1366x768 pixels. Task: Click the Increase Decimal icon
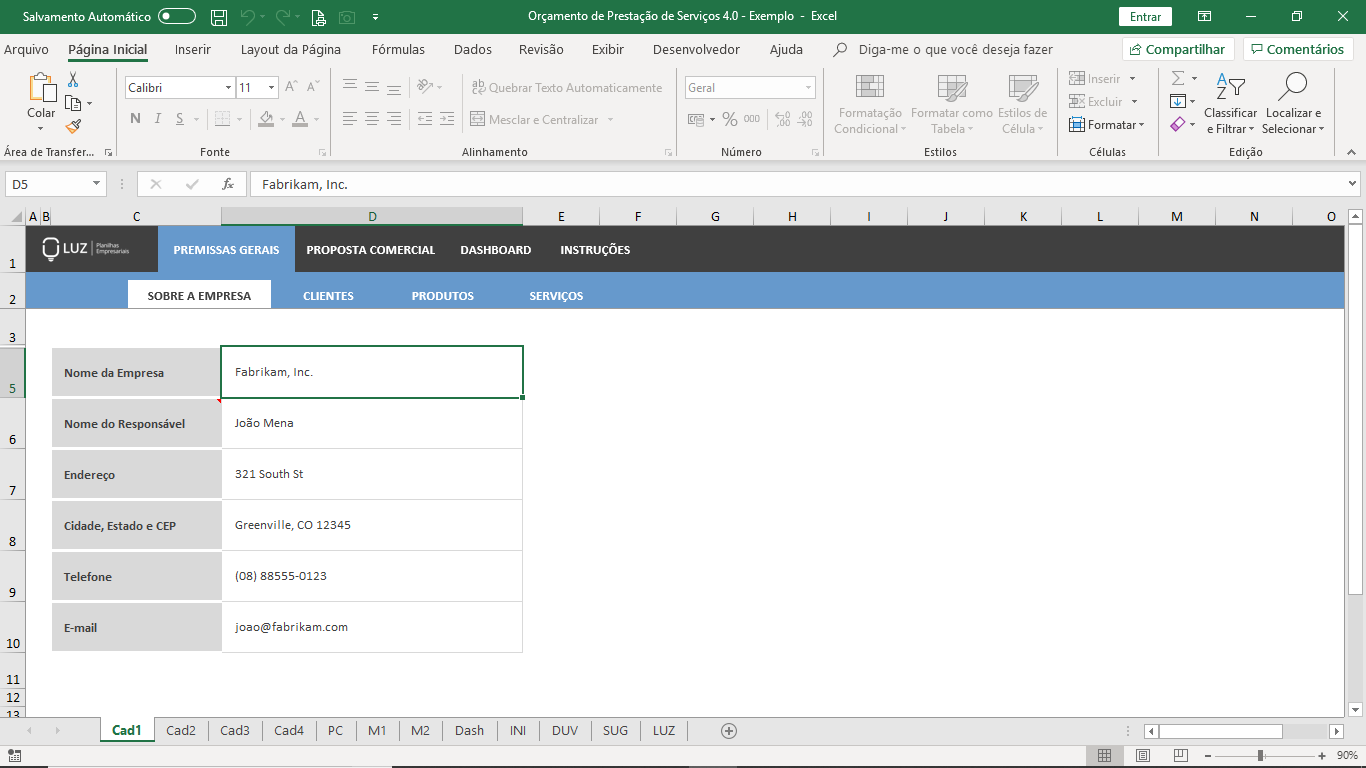[781, 119]
